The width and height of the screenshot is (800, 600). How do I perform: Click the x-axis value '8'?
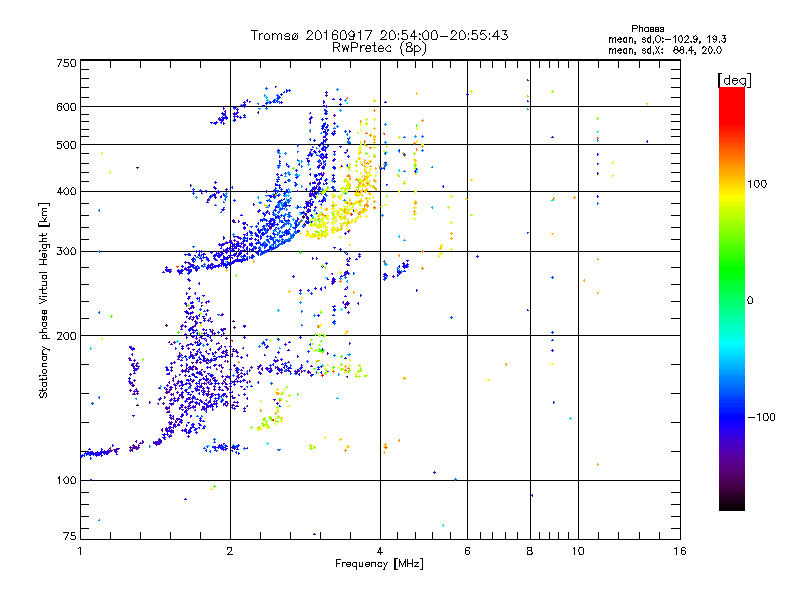530,551
